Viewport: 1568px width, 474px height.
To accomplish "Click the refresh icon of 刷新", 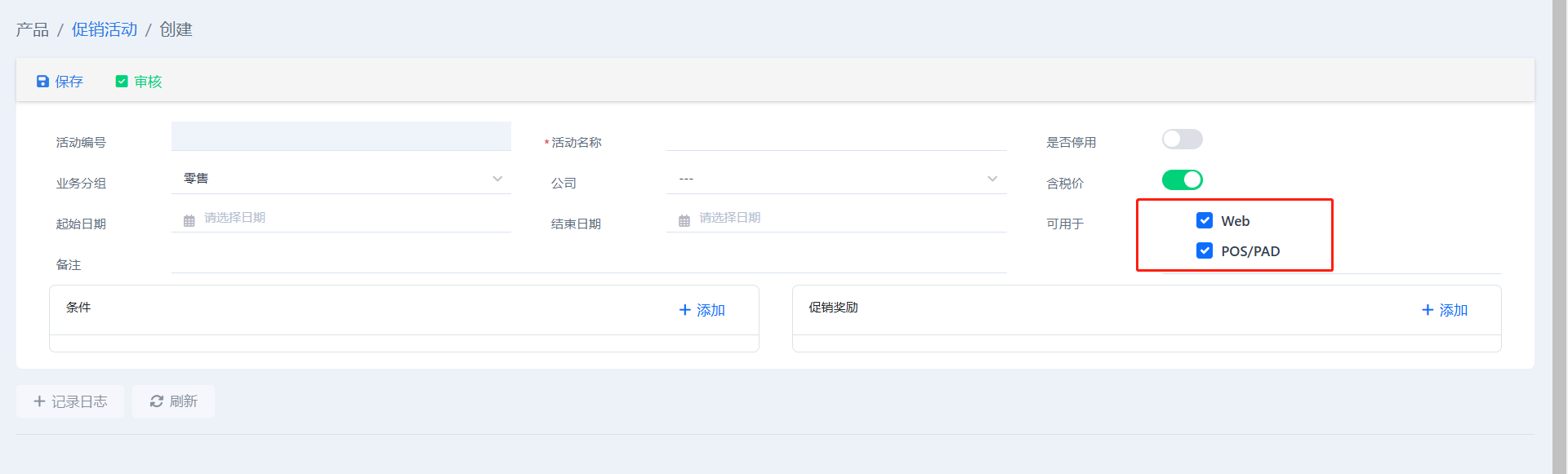I will (x=157, y=401).
